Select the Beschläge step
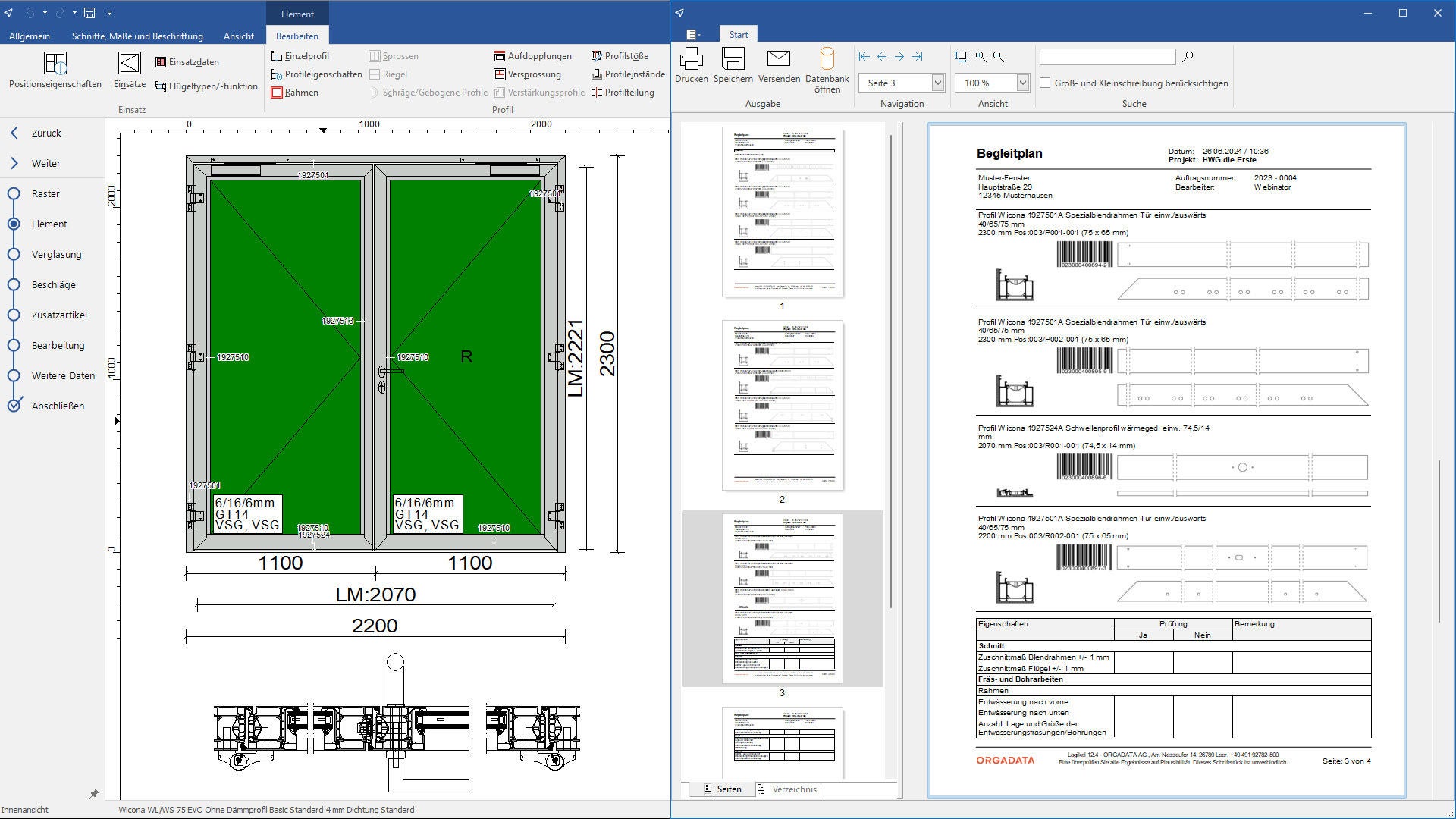1456x819 pixels. coord(53,284)
